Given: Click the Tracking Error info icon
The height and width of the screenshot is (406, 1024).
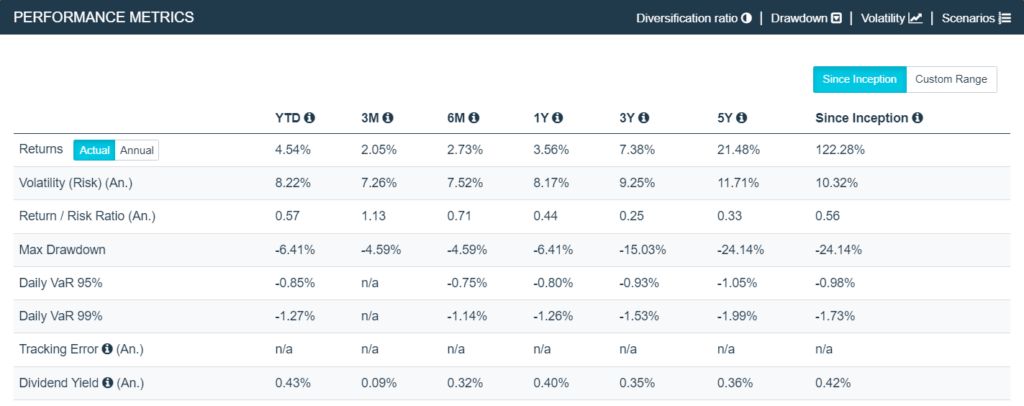Looking at the screenshot, I should [107, 349].
